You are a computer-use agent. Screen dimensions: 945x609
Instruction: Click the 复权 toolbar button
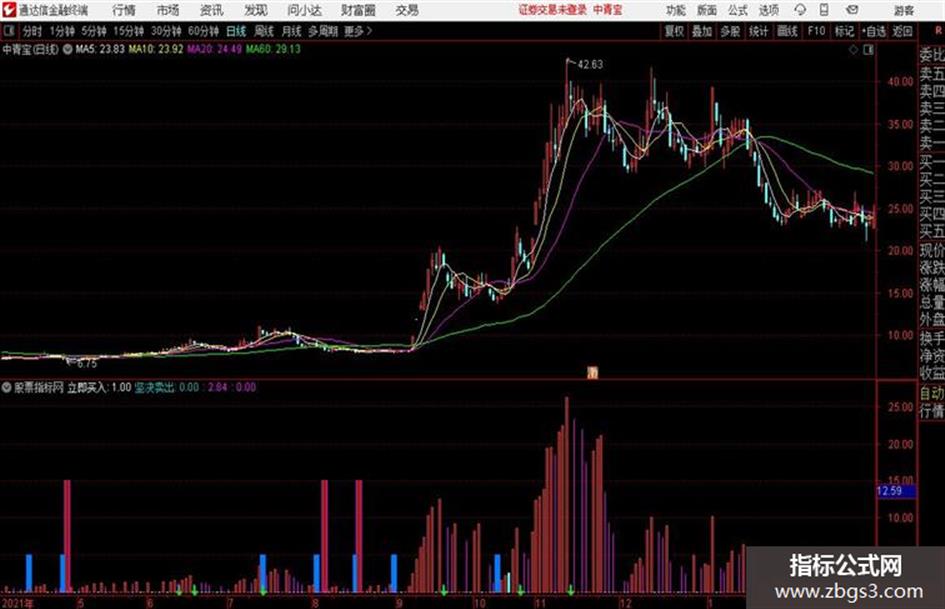[674, 31]
